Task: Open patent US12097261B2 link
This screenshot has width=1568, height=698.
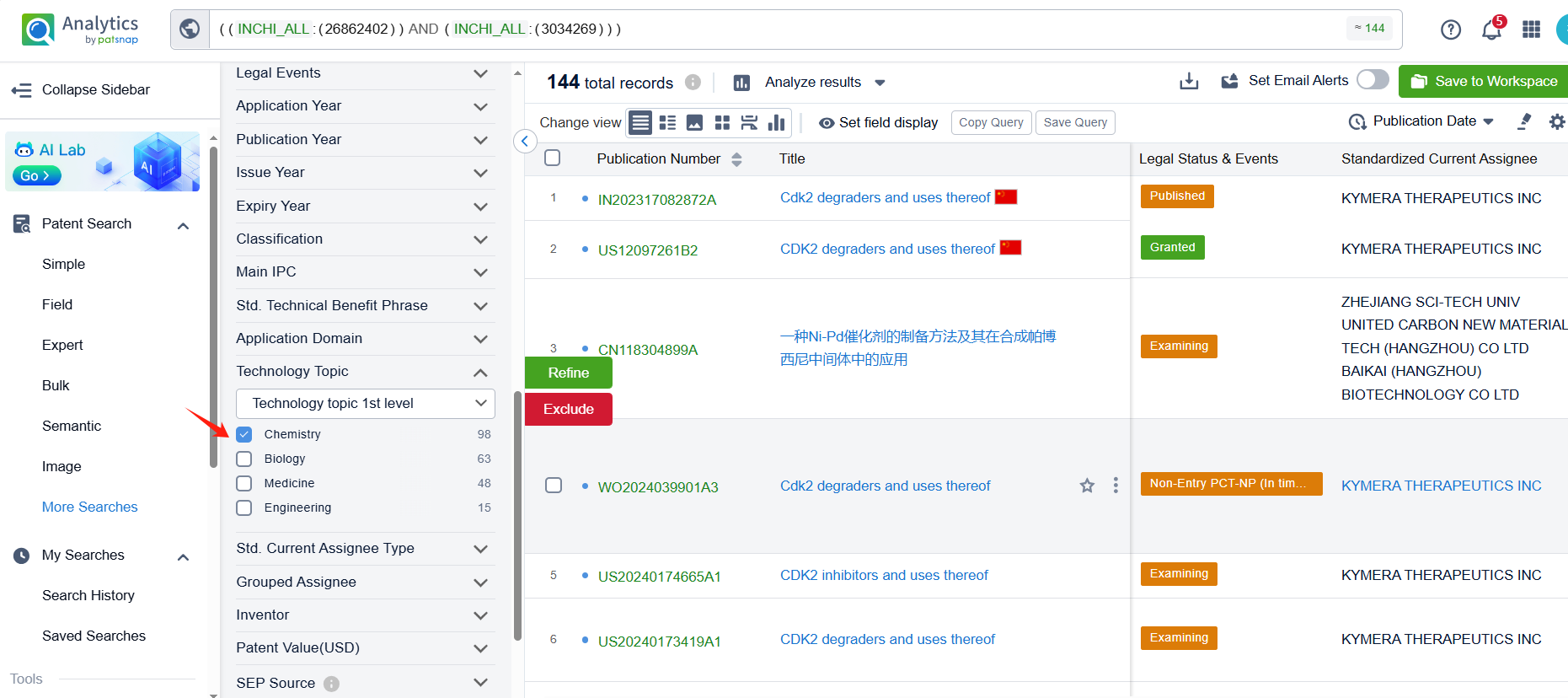Action: (647, 250)
